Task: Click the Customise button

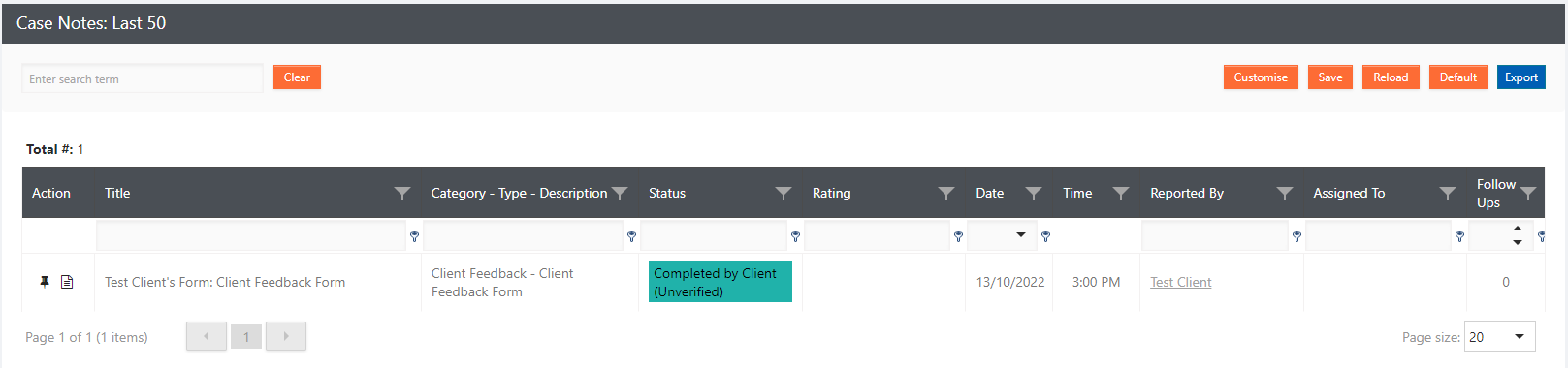Action: coord(1261,77)
